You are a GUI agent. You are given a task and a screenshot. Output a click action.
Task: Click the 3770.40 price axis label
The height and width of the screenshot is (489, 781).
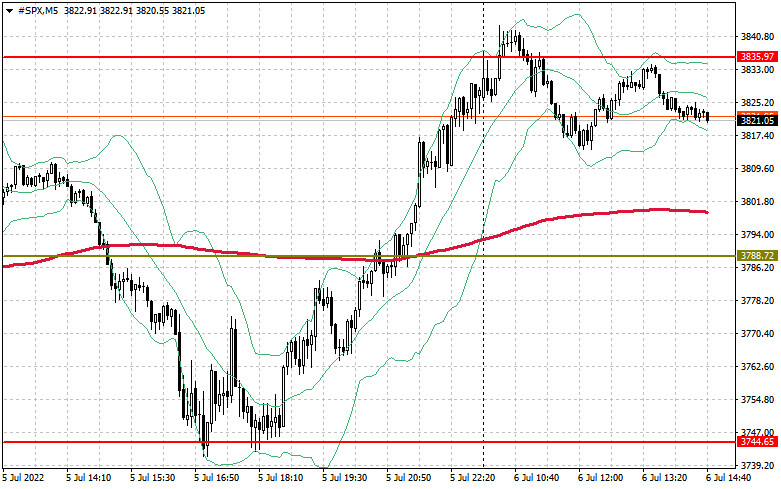point(757,334)
